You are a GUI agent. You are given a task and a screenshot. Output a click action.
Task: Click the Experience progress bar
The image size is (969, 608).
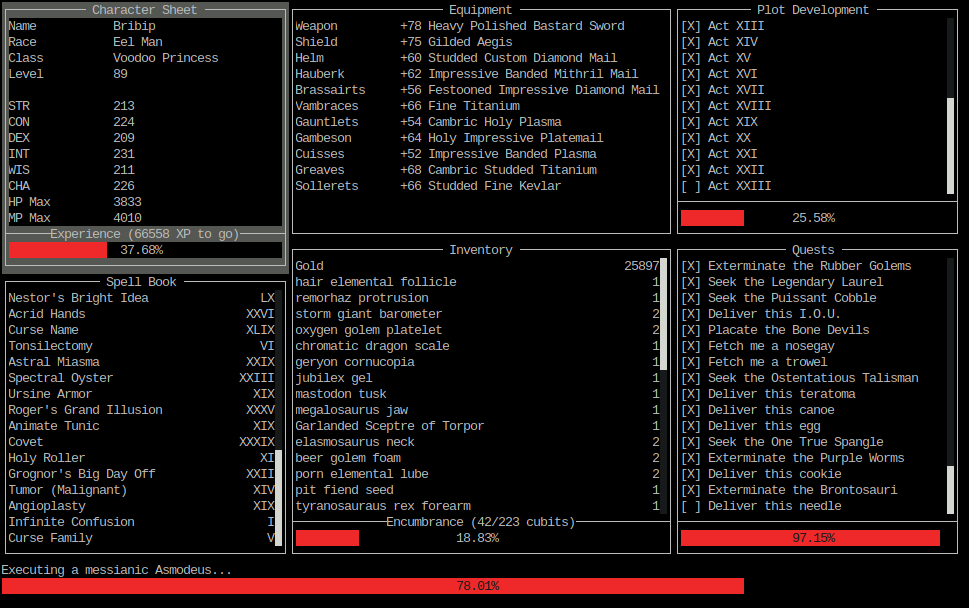144,250
